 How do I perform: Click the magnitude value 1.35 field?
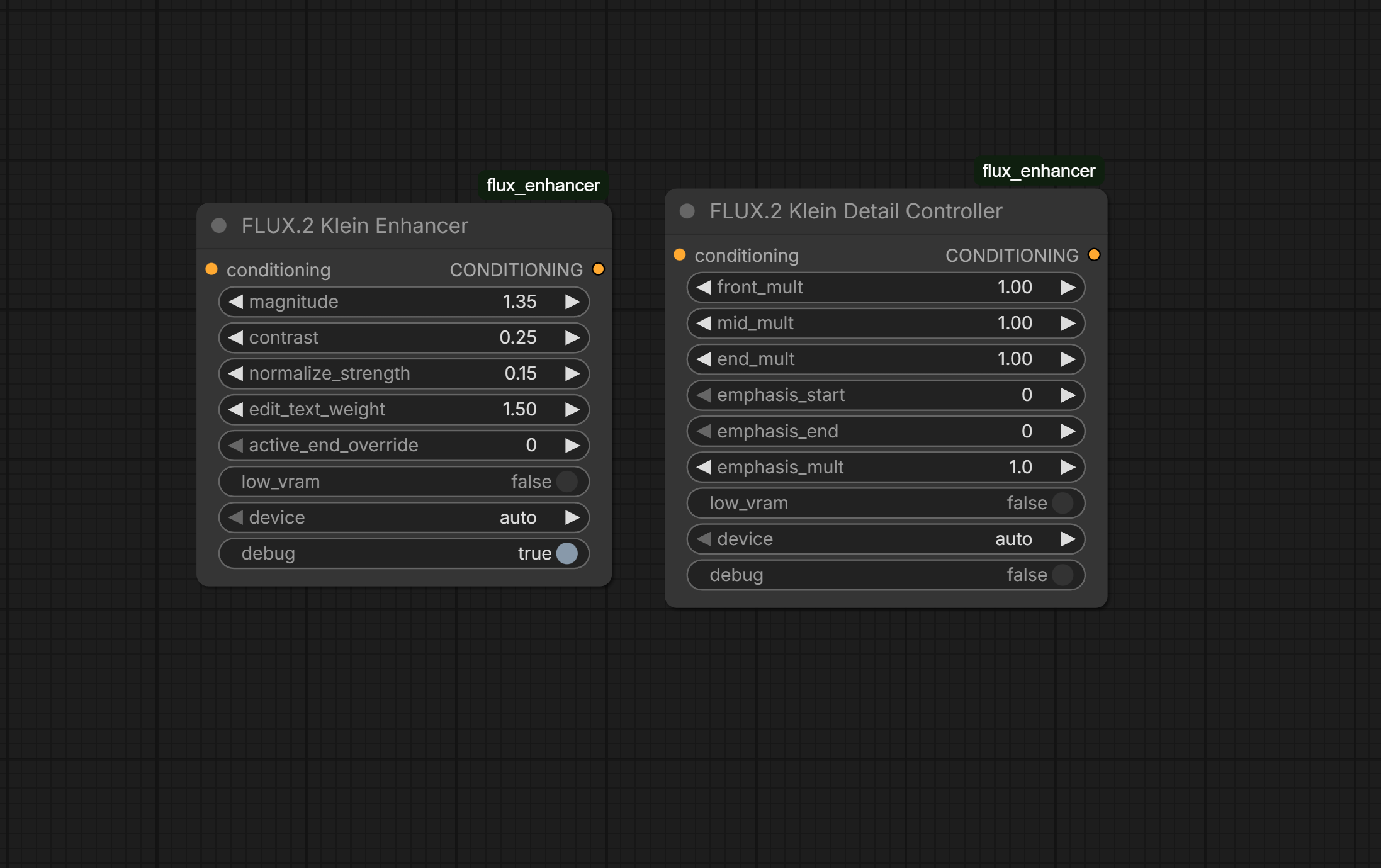click(x=519, y=302)
